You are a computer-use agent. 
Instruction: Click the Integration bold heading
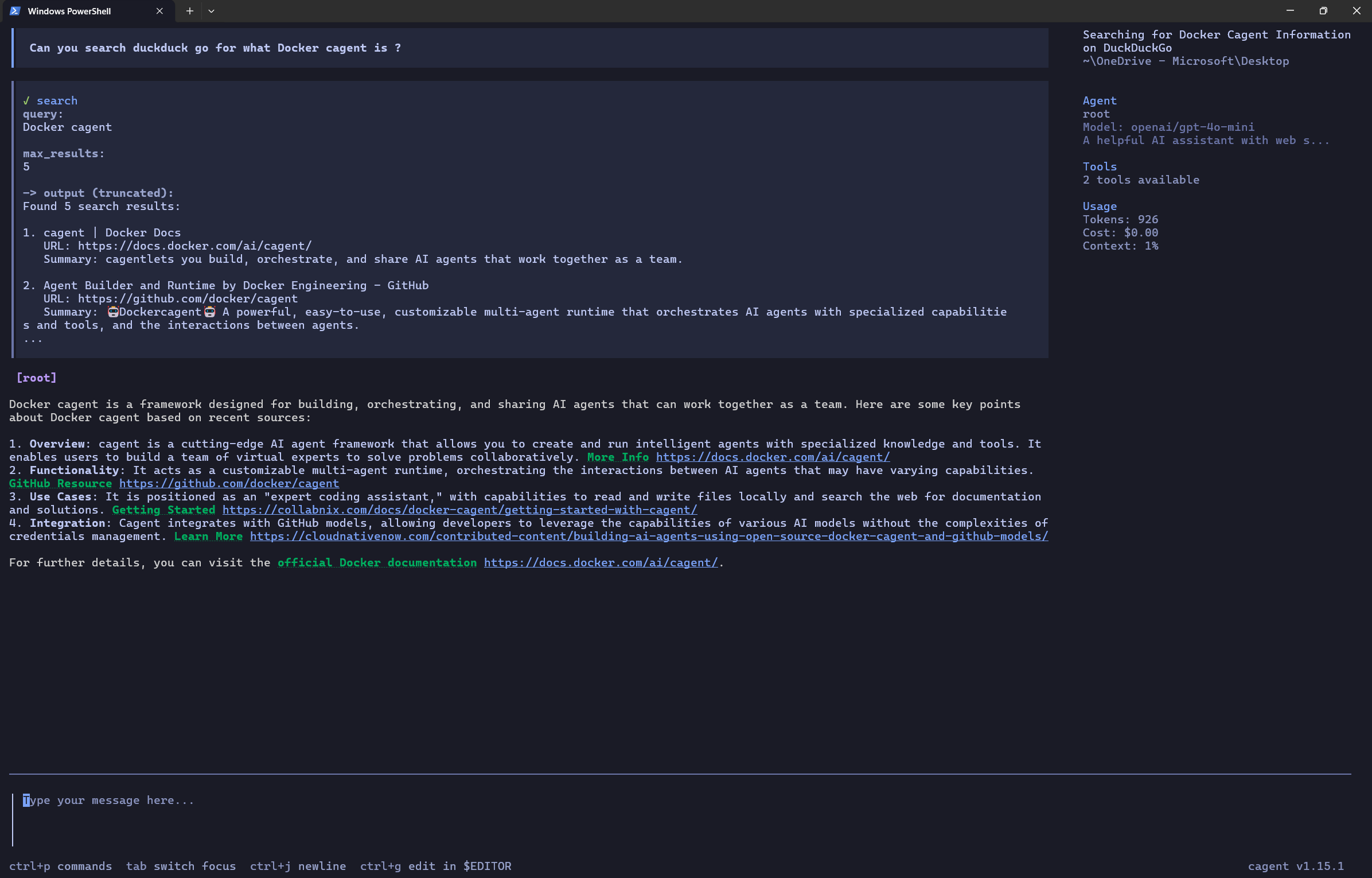point(67,523)
